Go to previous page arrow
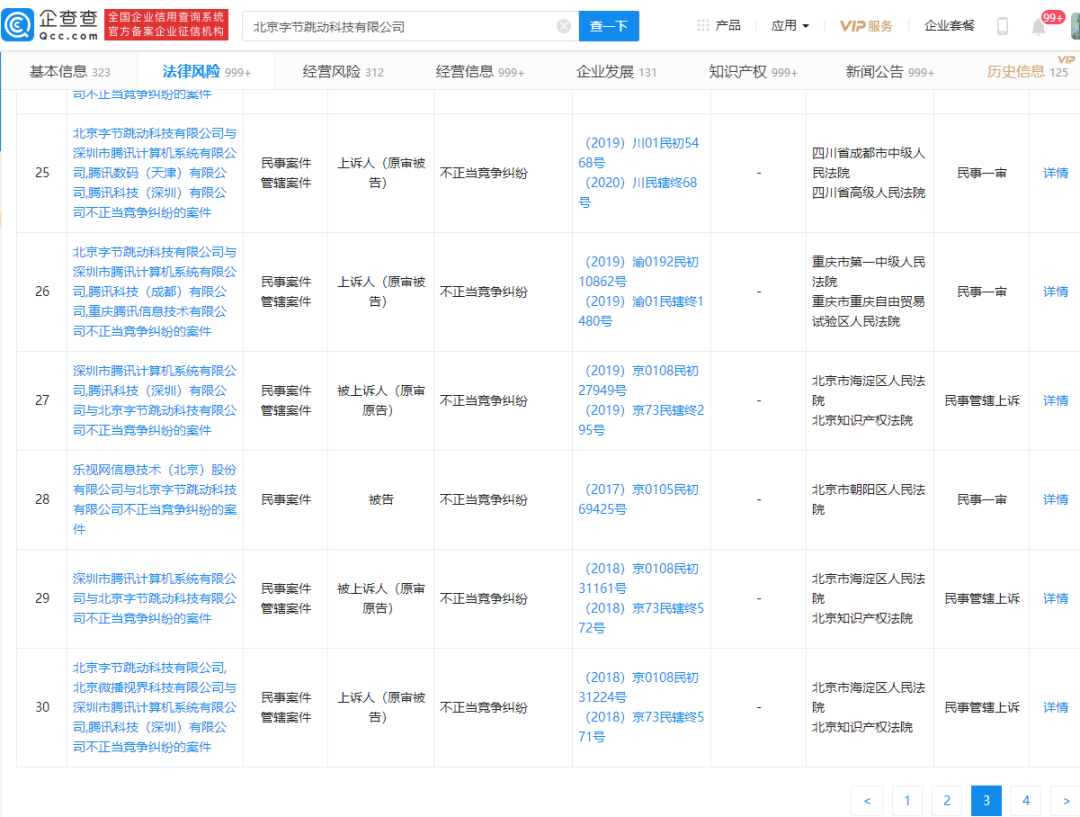This screenshot has height=817, width=1080. coord(866,800)
